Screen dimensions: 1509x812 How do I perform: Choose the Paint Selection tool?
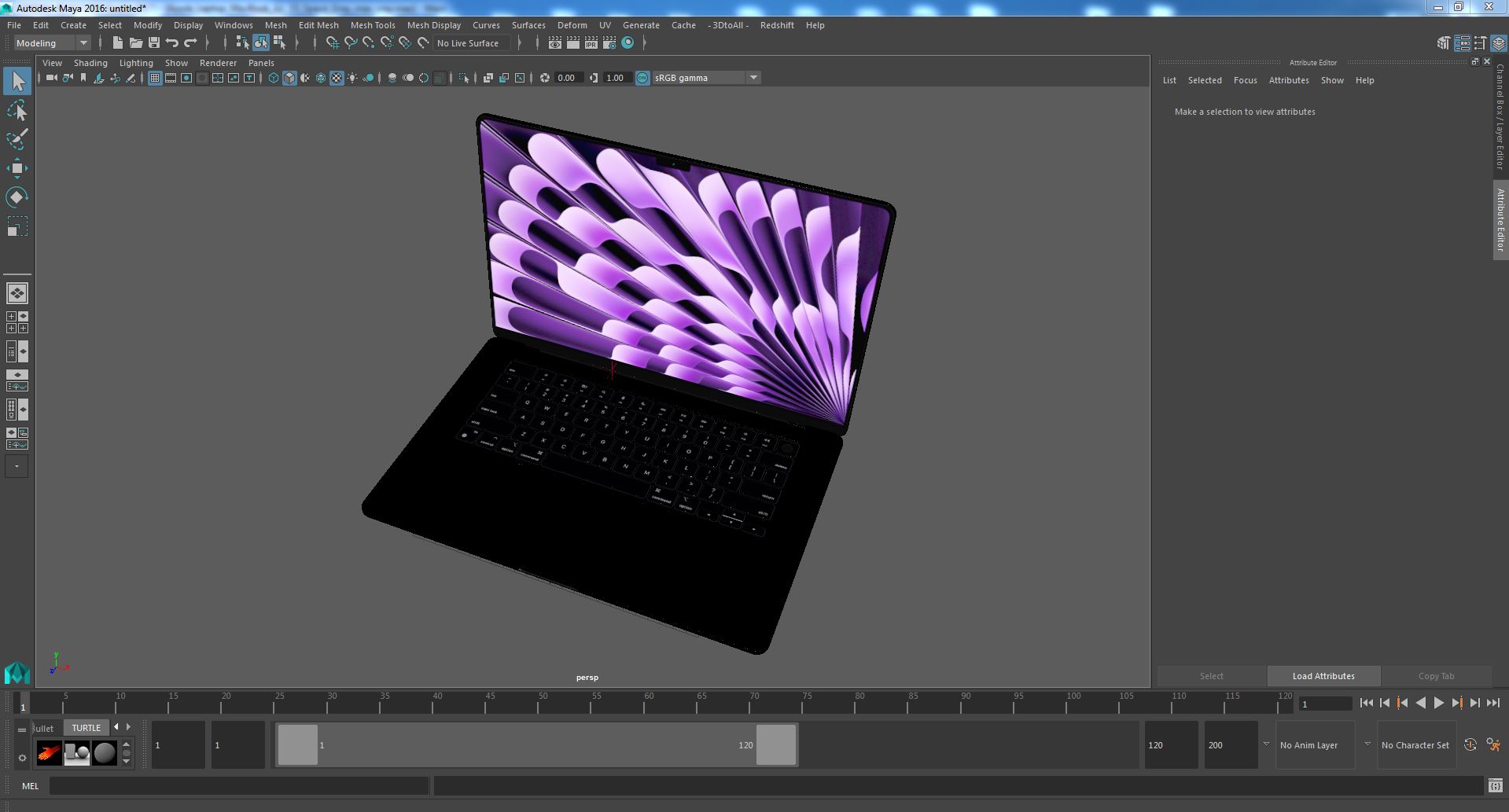(x=17, y=140)
